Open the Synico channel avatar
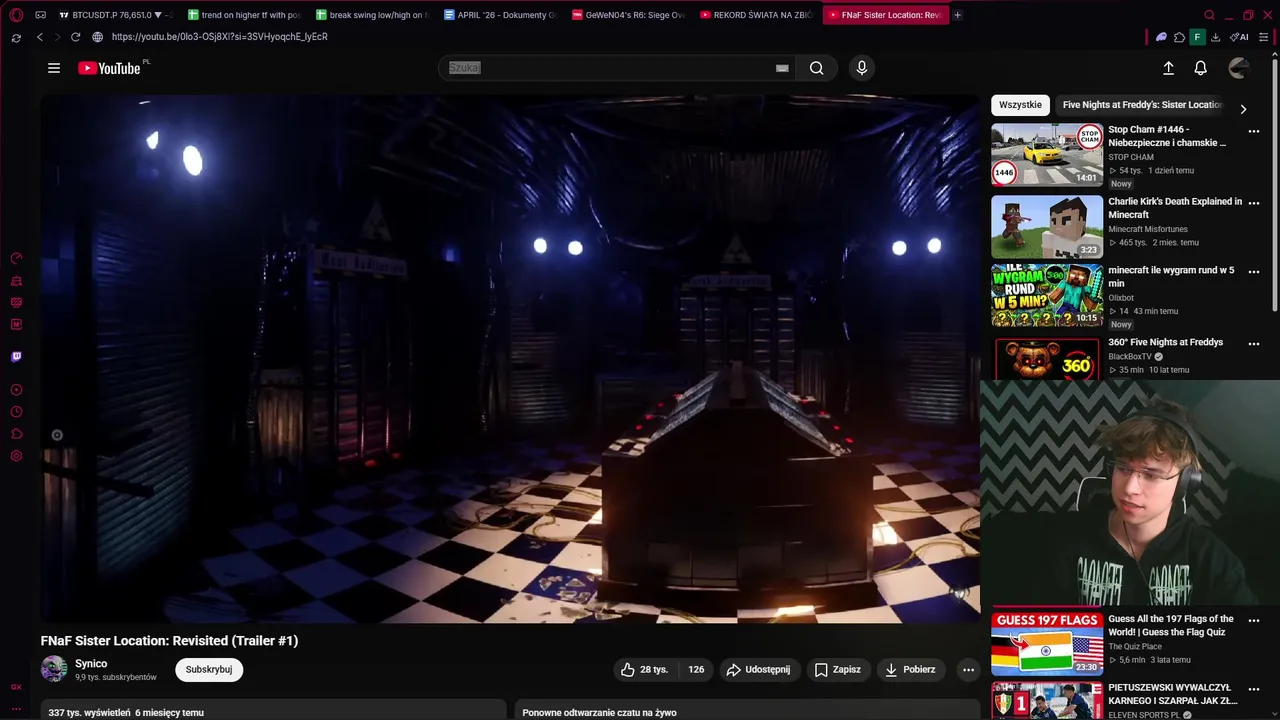Image resolution: width=1280 pixels, height=720 pixels. coord(54,669)
